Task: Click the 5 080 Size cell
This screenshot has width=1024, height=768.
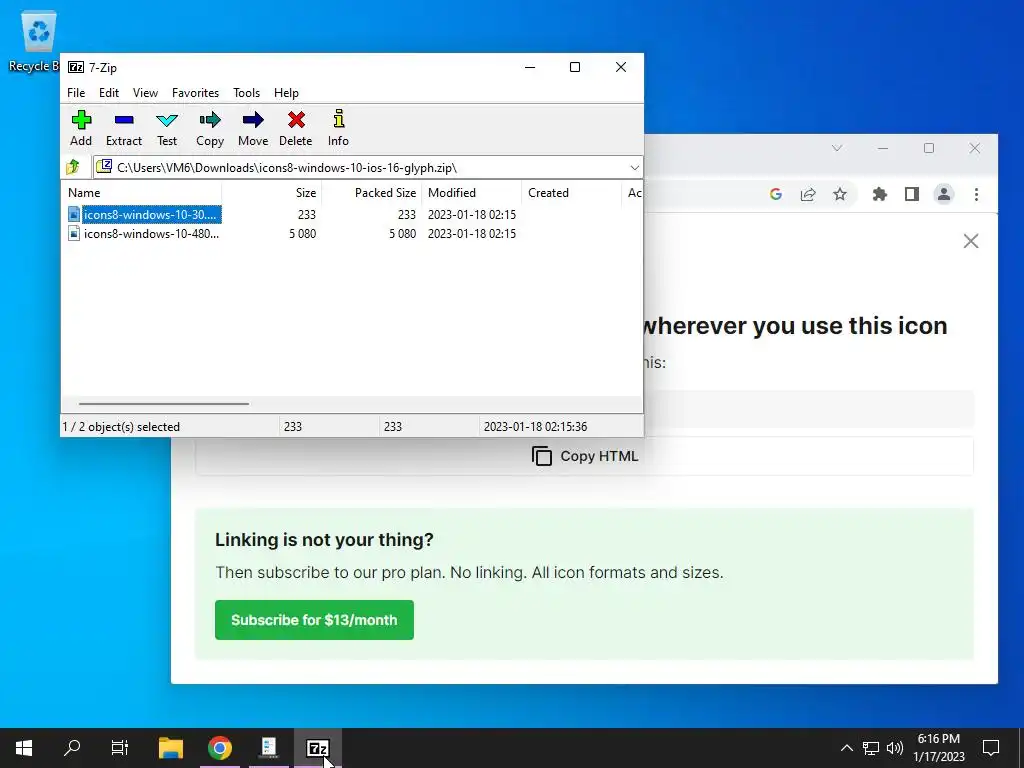Action: 302,233
